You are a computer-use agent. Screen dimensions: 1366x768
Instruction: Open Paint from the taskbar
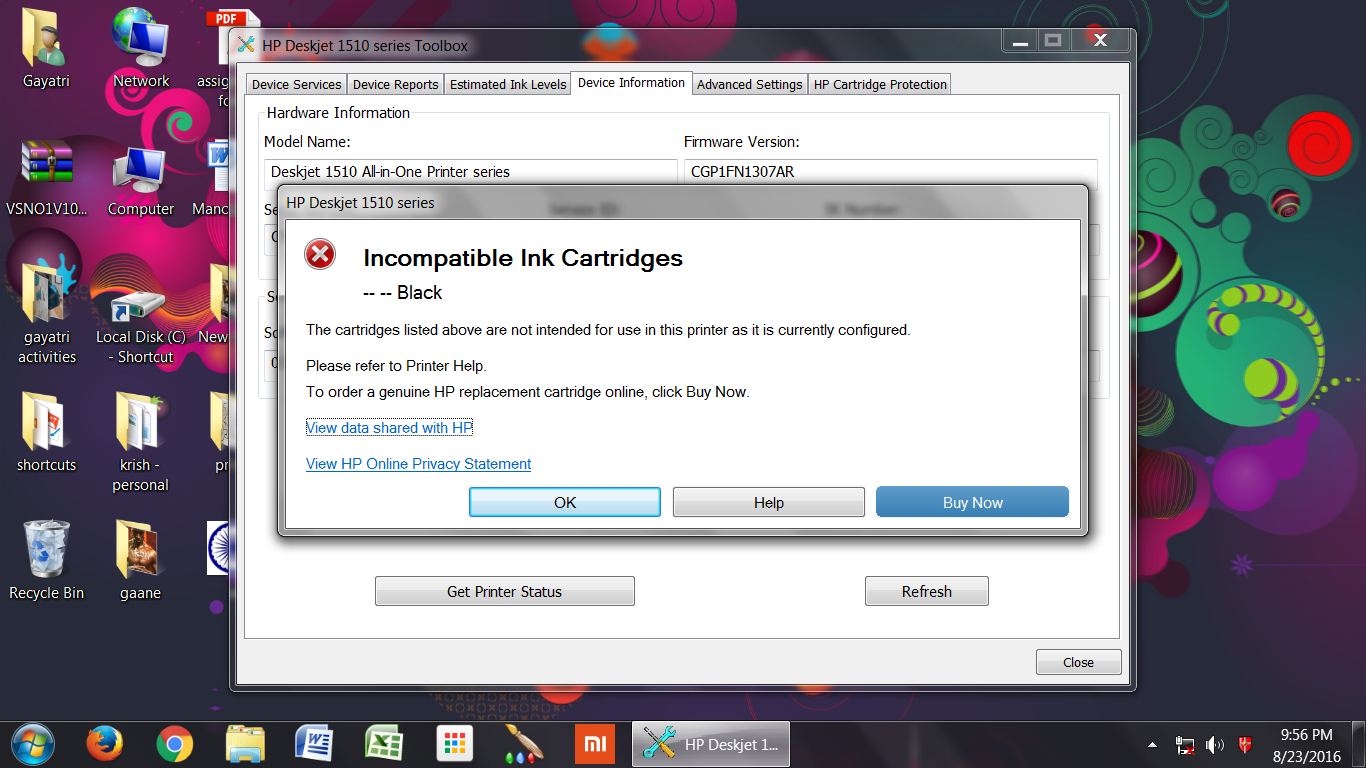524,744
